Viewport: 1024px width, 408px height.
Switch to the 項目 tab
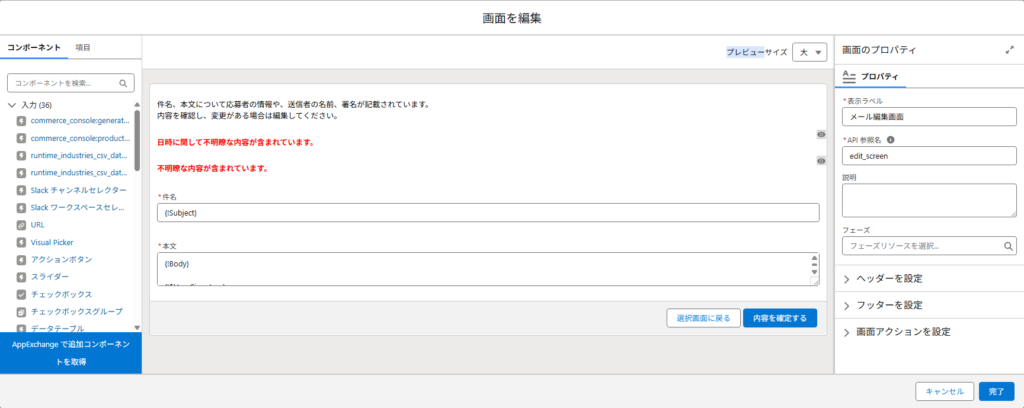pos(83,47)
